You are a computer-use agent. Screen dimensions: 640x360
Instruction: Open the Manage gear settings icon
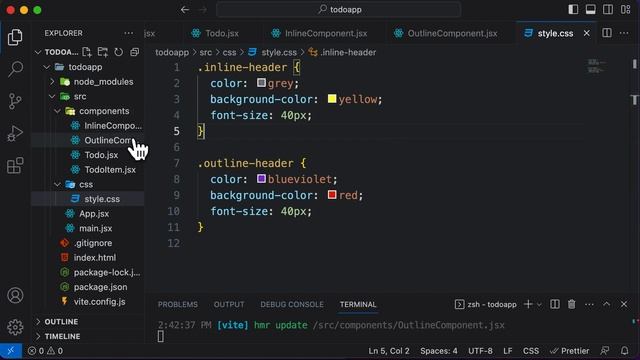15,327
